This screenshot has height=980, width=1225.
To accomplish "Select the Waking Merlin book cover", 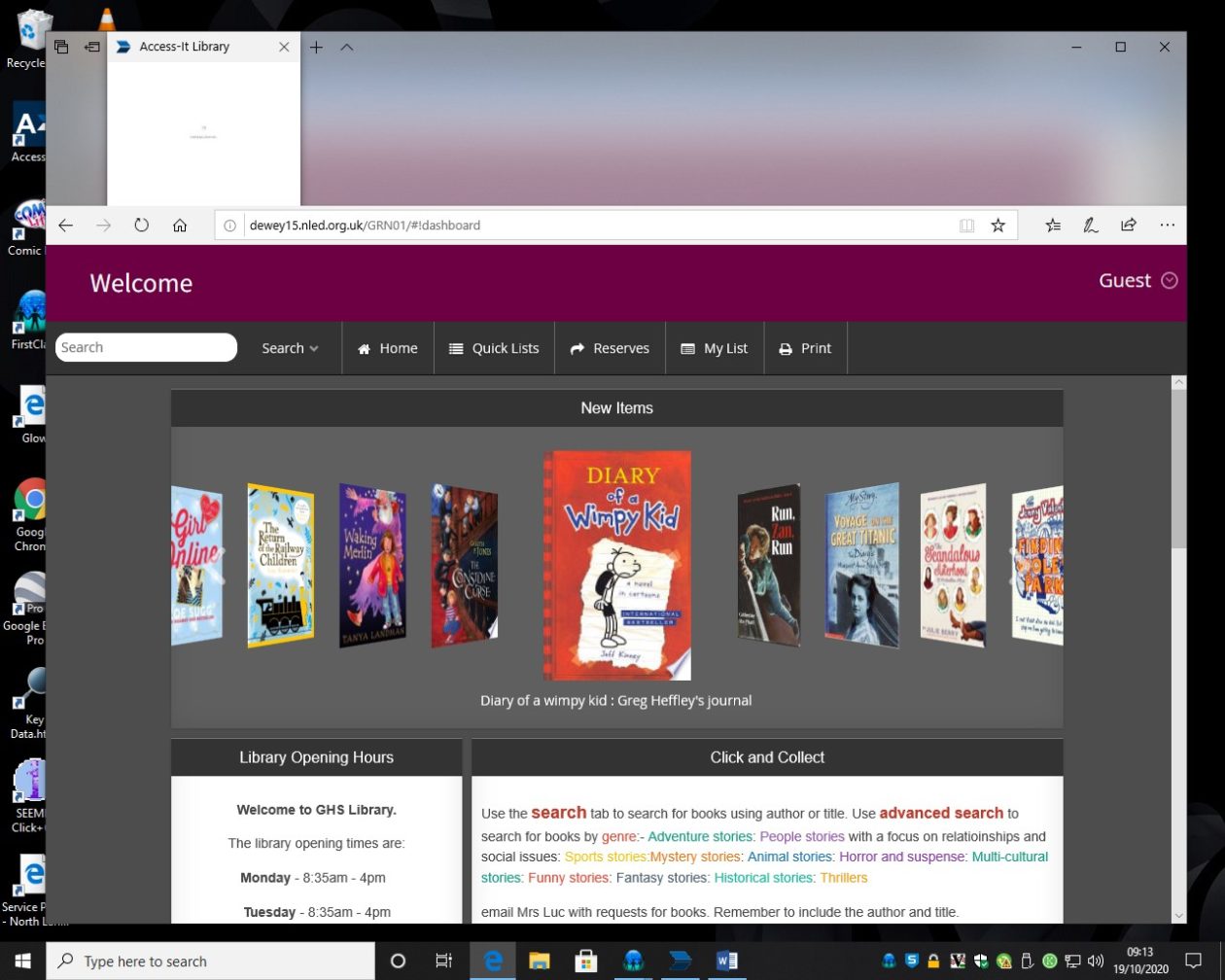I will (372, 565).
